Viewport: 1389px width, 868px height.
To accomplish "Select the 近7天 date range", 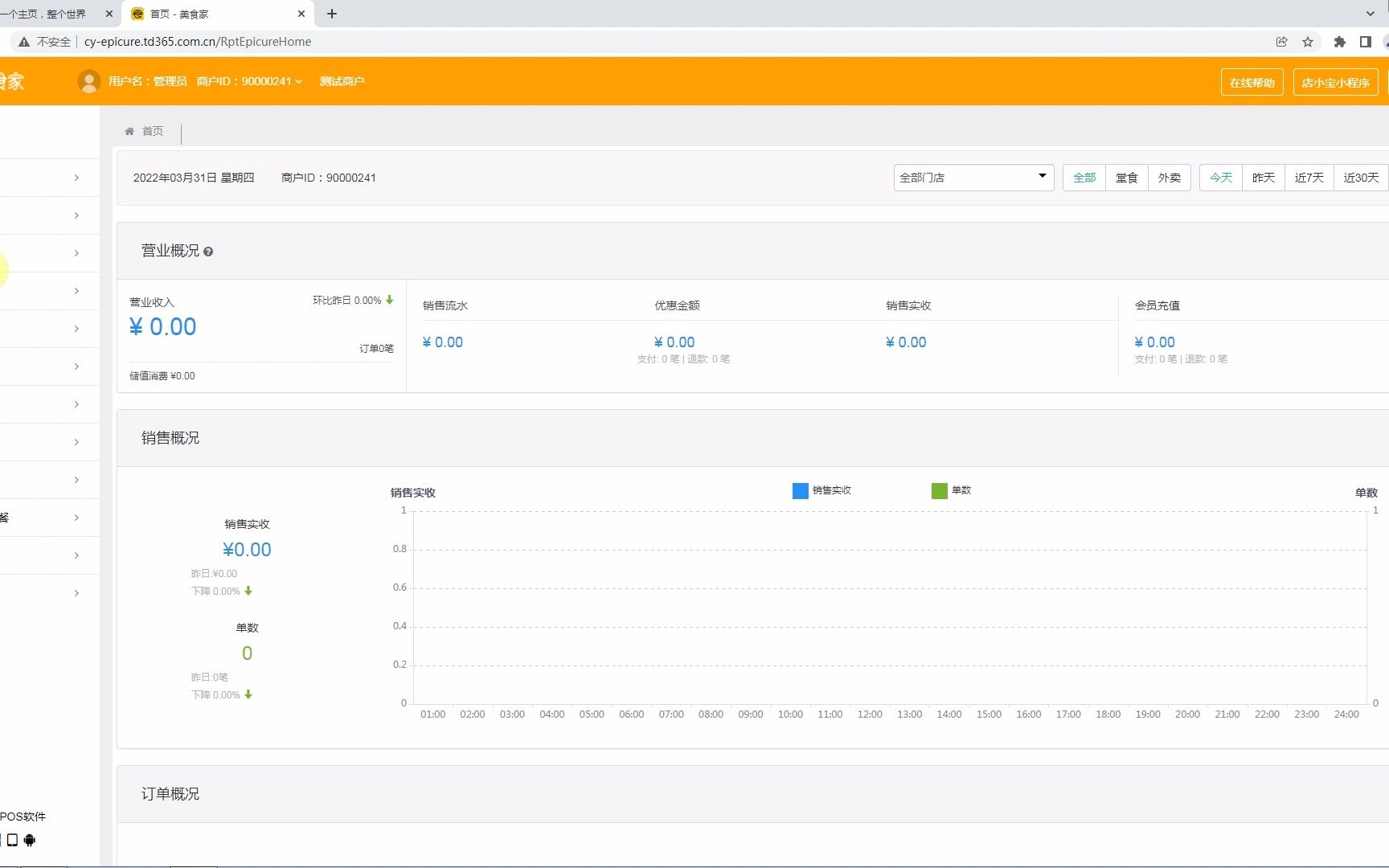I will [1309, 178].
